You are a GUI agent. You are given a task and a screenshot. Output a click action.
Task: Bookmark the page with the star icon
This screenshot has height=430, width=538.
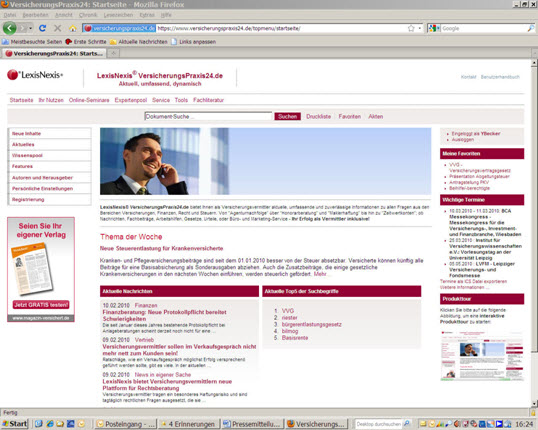[411, 28]
